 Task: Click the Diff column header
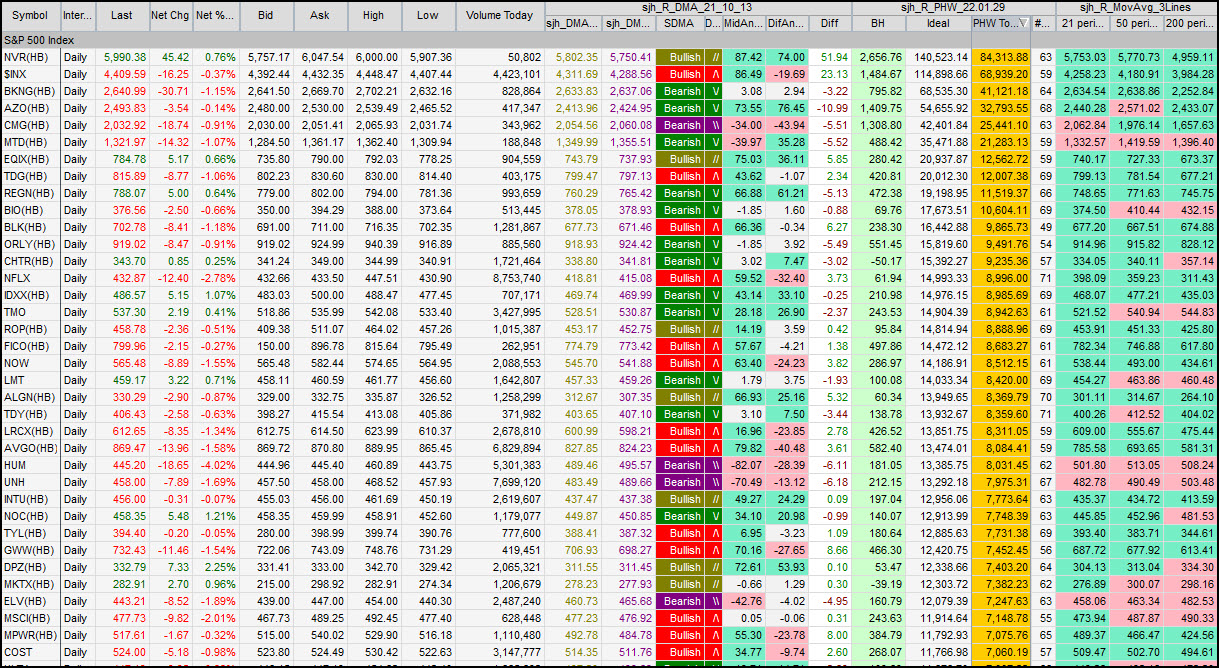(x=830, y=22)
